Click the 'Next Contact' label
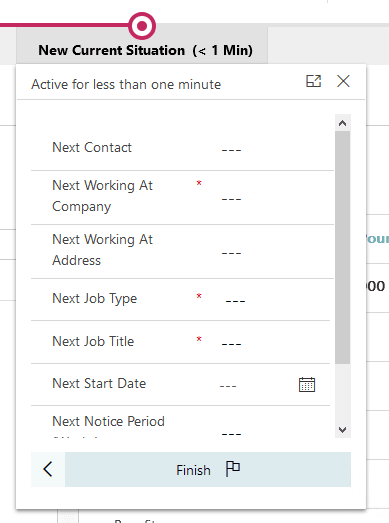 (92, 147)
